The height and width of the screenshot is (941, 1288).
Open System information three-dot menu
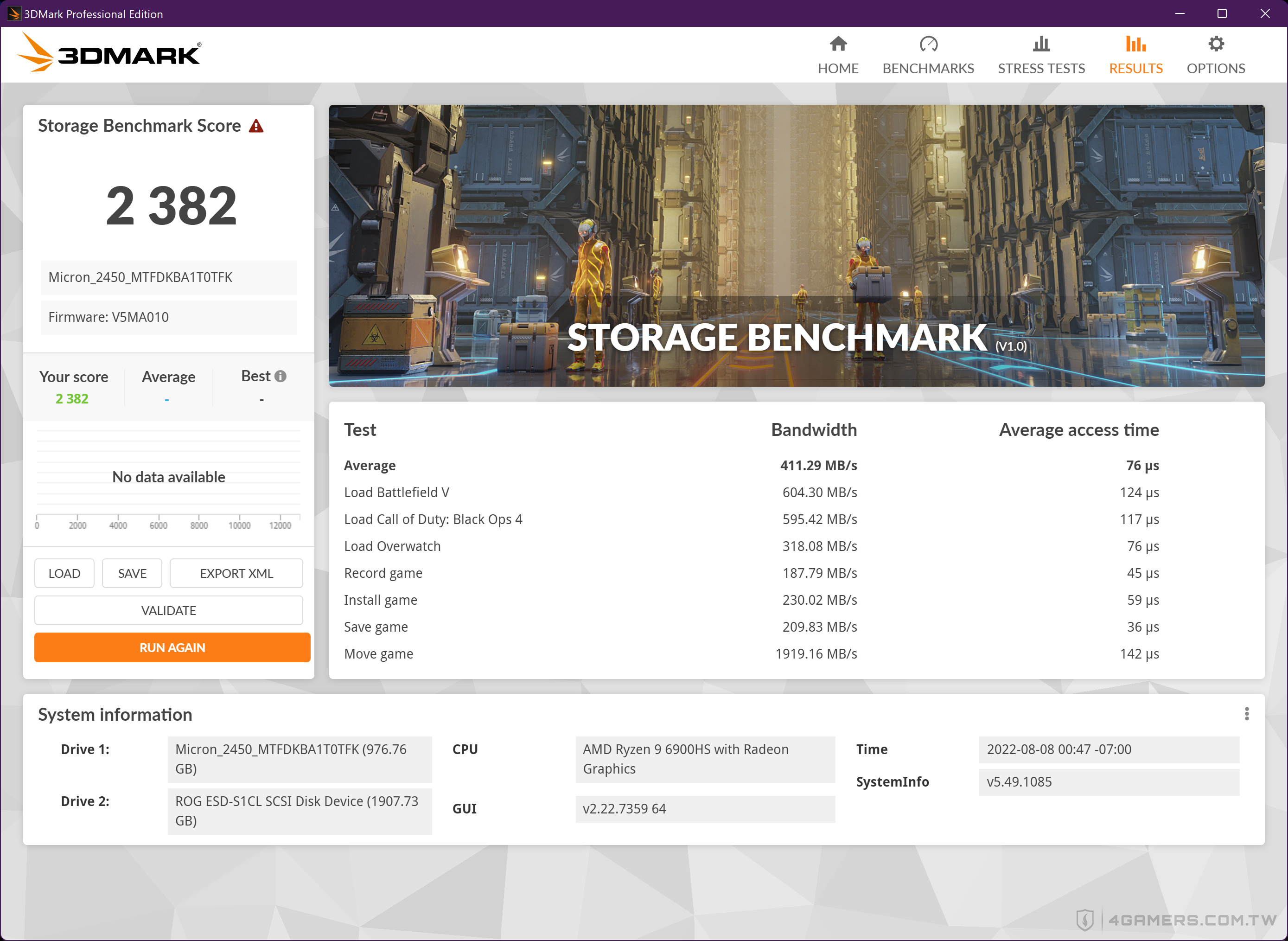1246,714
